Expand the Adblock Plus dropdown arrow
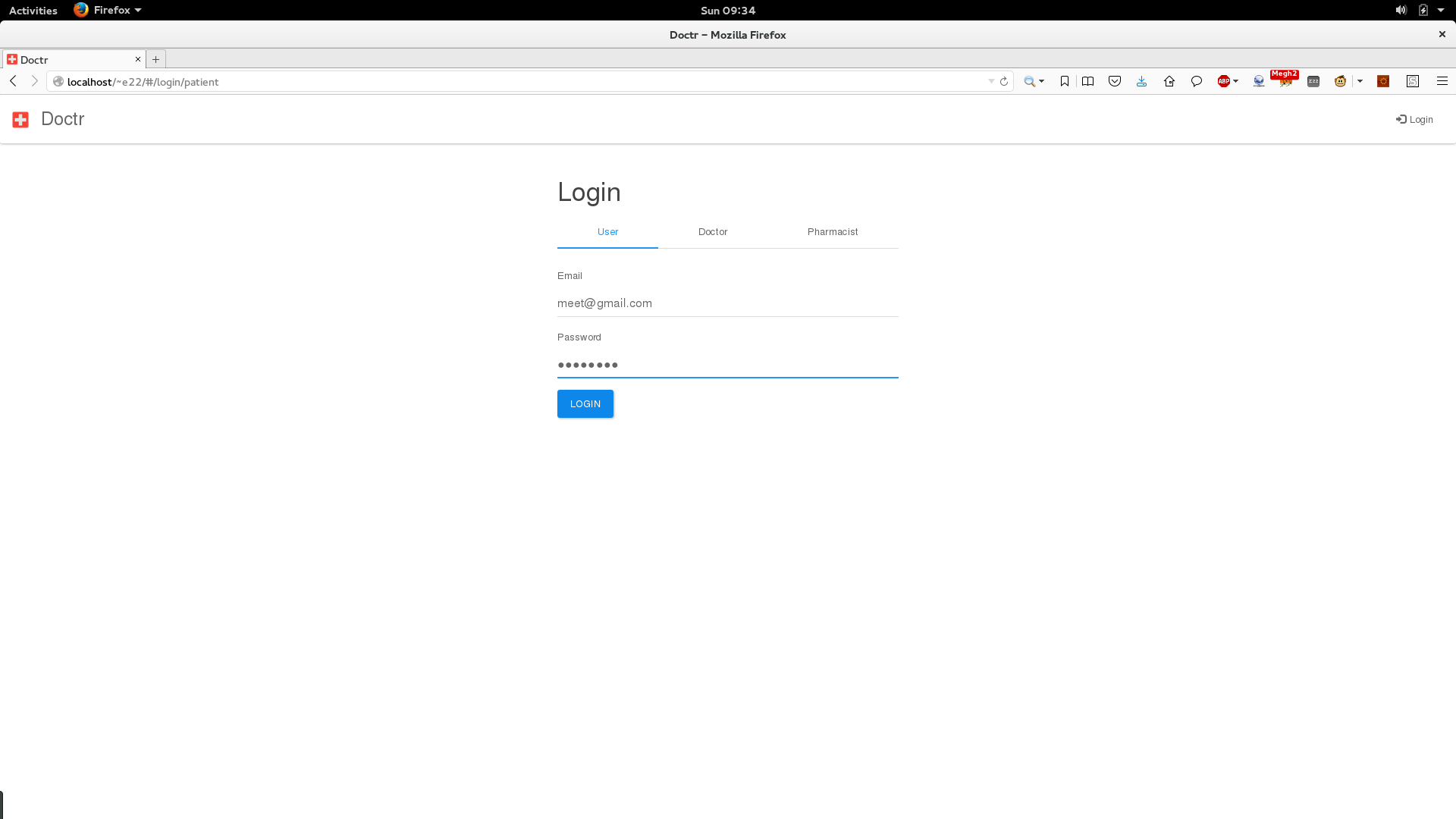 click(x=1236, y=81)
